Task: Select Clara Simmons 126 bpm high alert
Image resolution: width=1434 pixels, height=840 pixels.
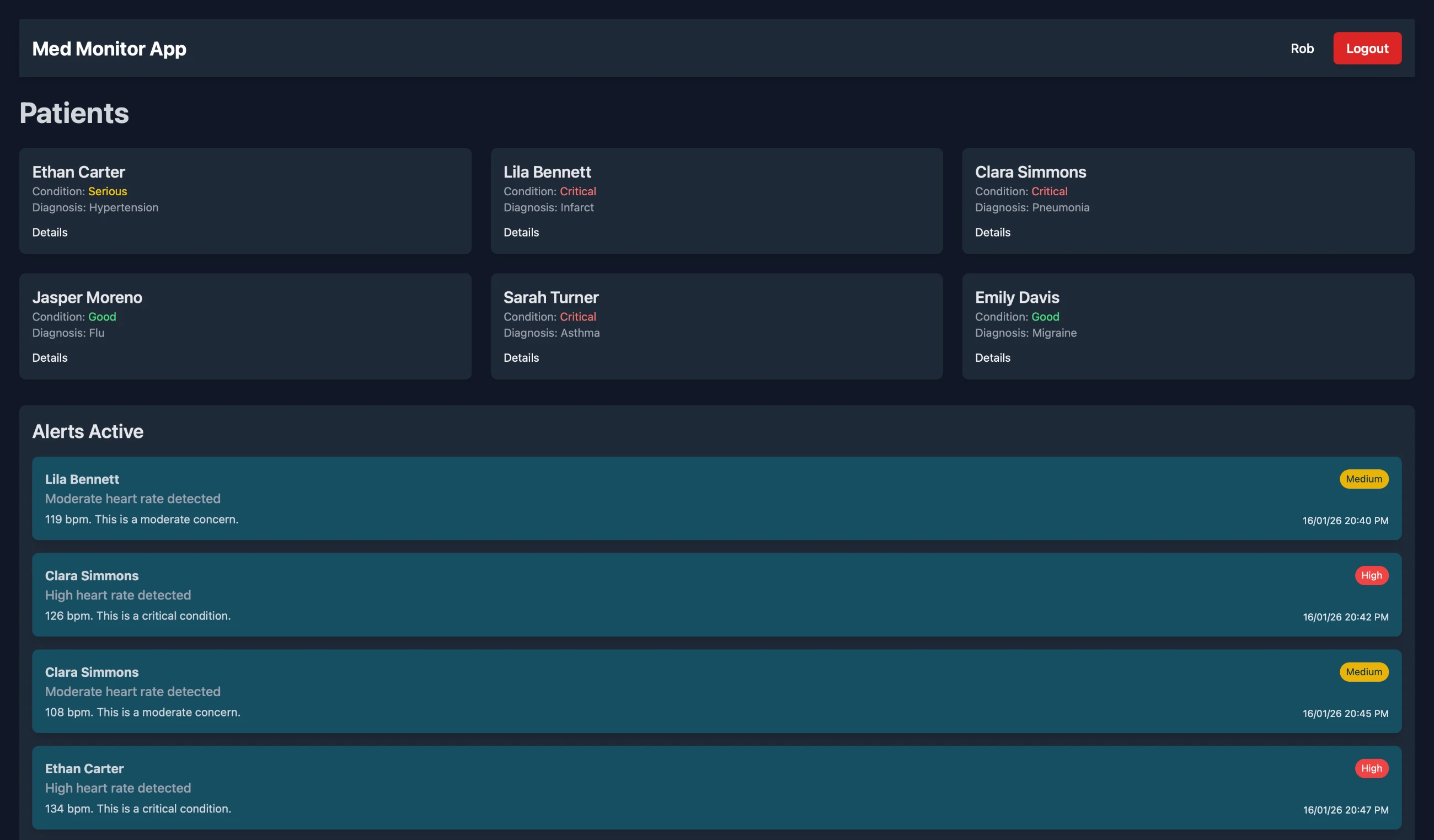Action: click(x=716, y=595)
